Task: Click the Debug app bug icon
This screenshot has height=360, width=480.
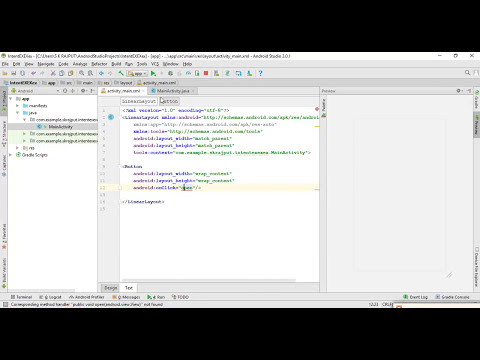Action: click(x=170, y=73)
